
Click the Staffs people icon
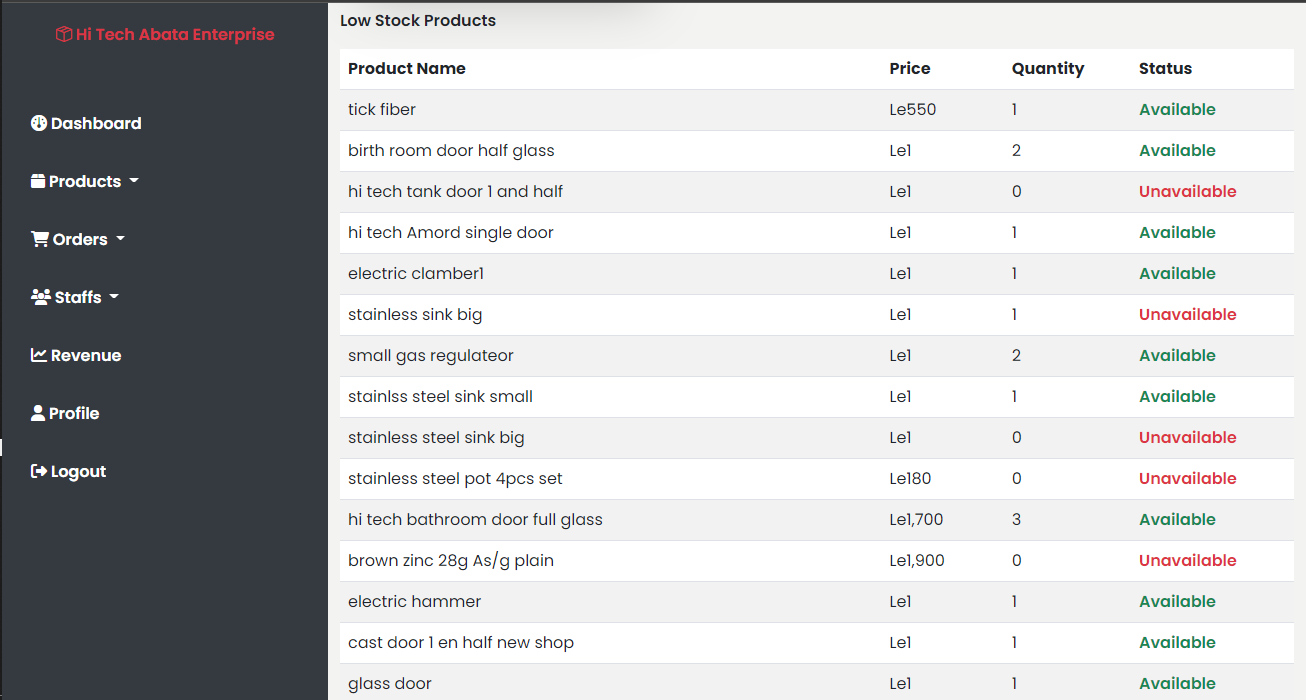click(41, 298)
